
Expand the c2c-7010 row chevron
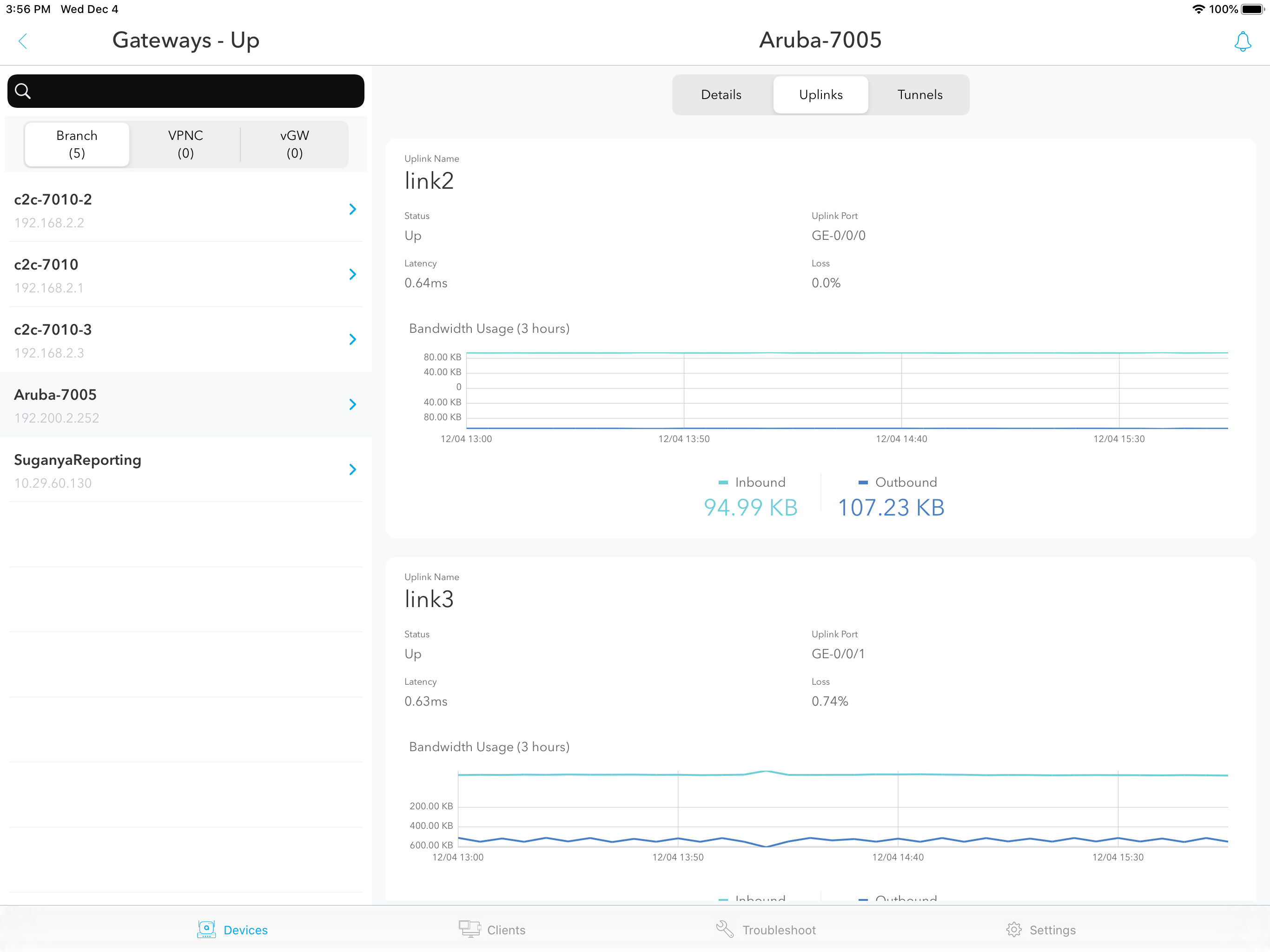coord(352,274)
